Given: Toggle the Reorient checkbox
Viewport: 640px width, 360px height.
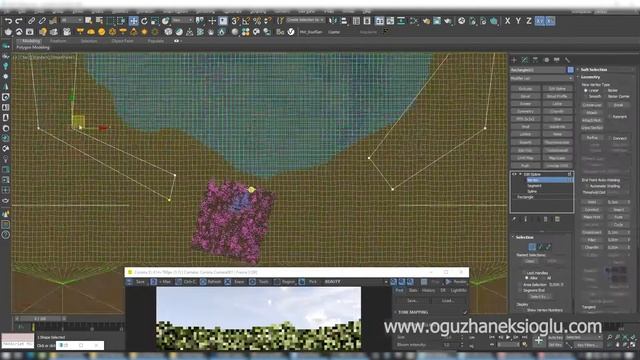Looking at the screenshot, I should point(609,117).
